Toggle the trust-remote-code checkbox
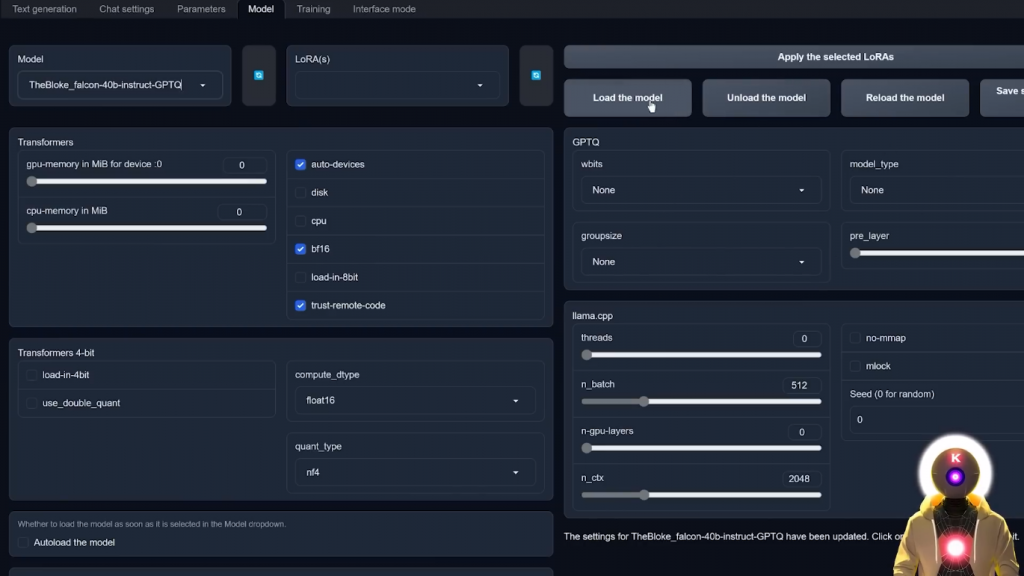This screenshot has height=576, width=1024. coord(301,305)
